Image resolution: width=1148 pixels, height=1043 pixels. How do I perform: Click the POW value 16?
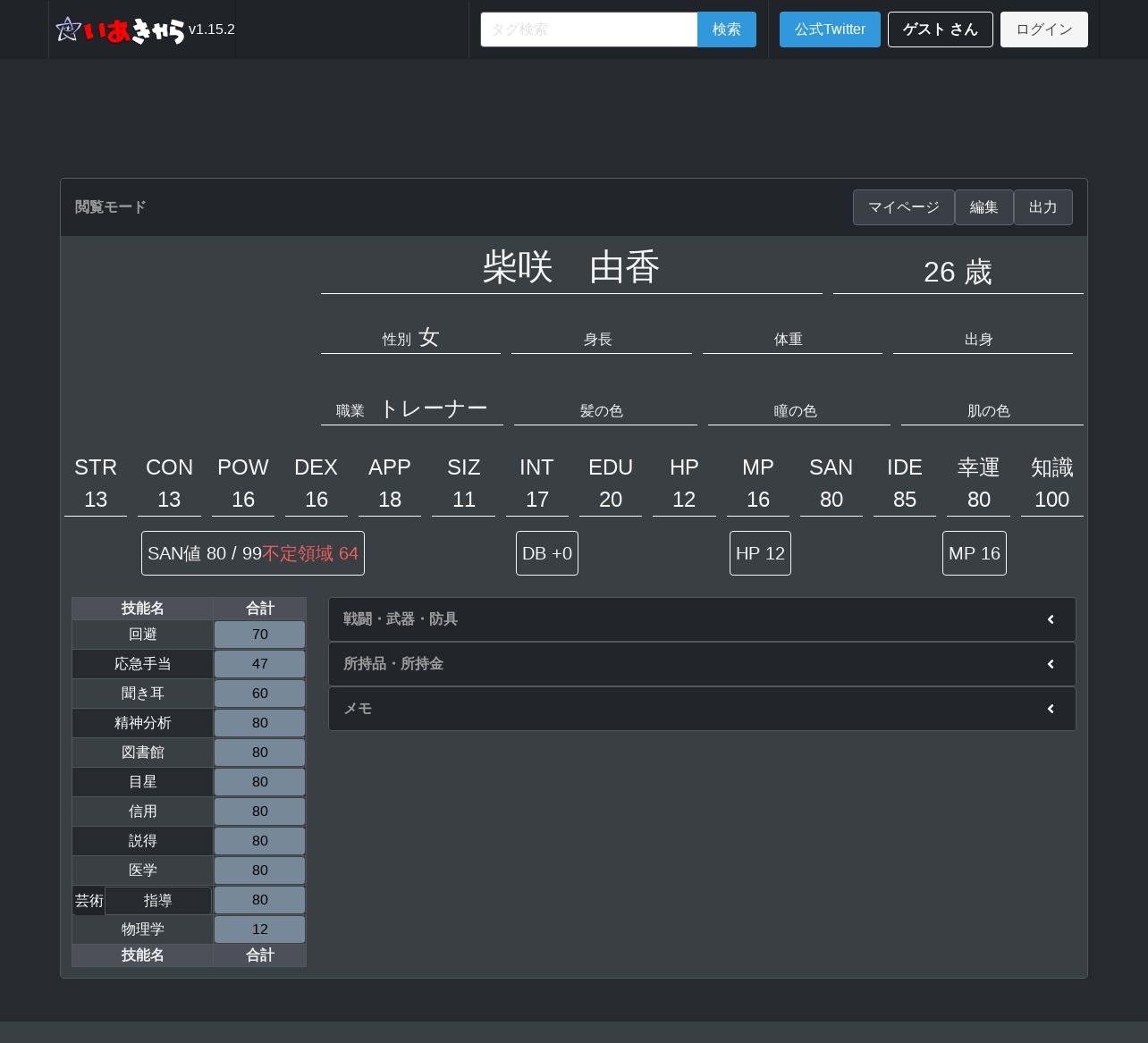click(x=243, y=500)
